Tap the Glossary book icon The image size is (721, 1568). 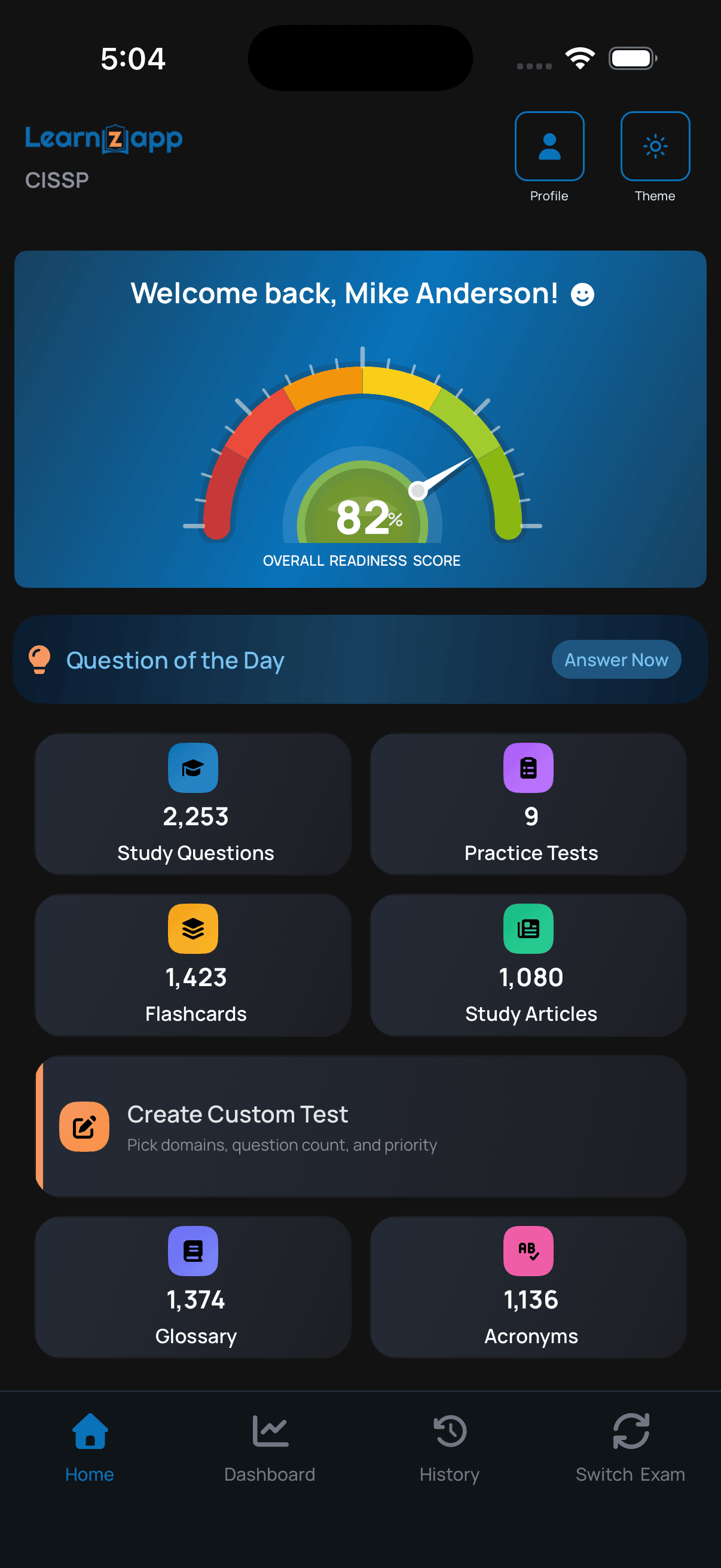[x=193, y=1250]
